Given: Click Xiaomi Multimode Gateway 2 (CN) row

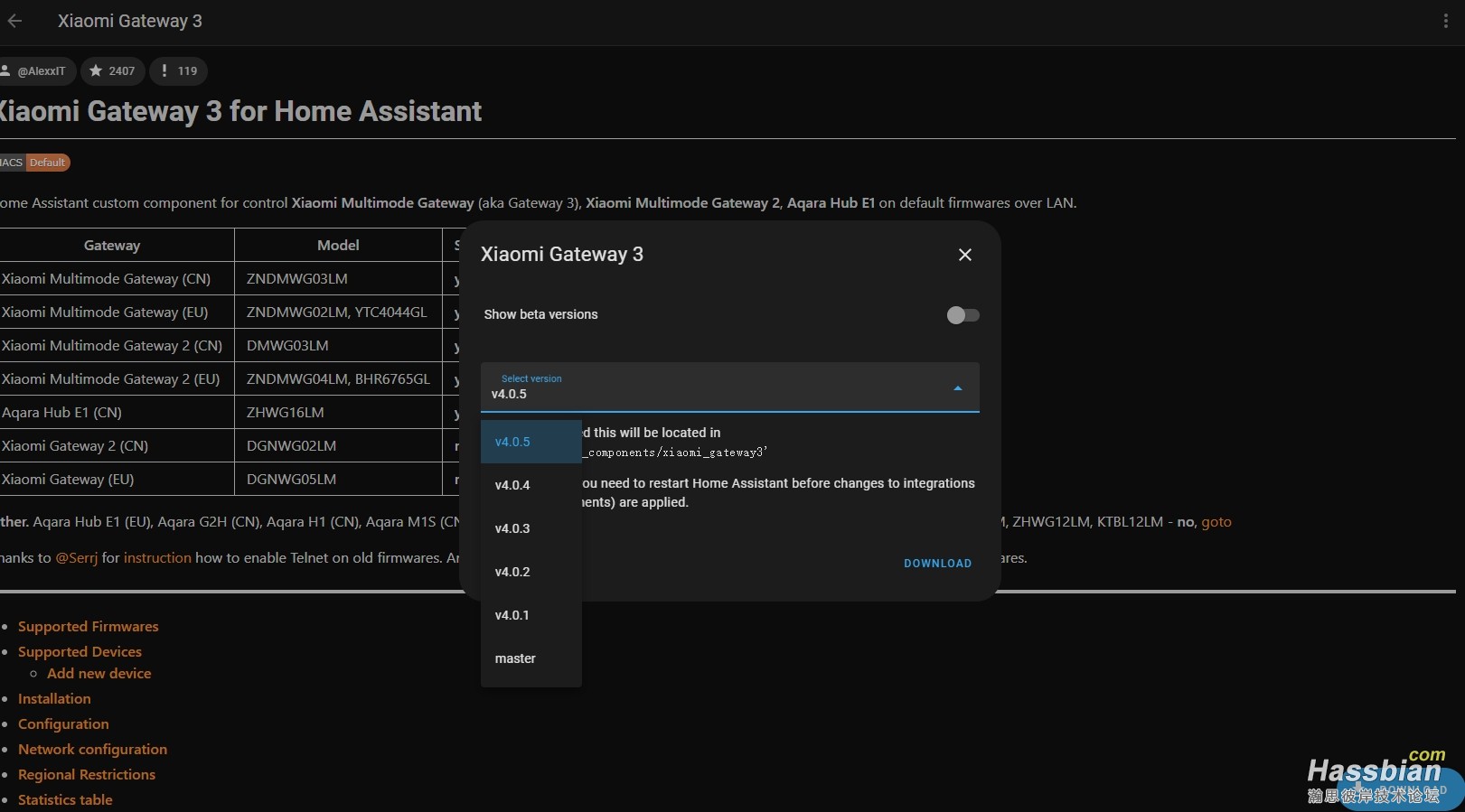Looking at the screenshot, I should click(x=117, y=345).
